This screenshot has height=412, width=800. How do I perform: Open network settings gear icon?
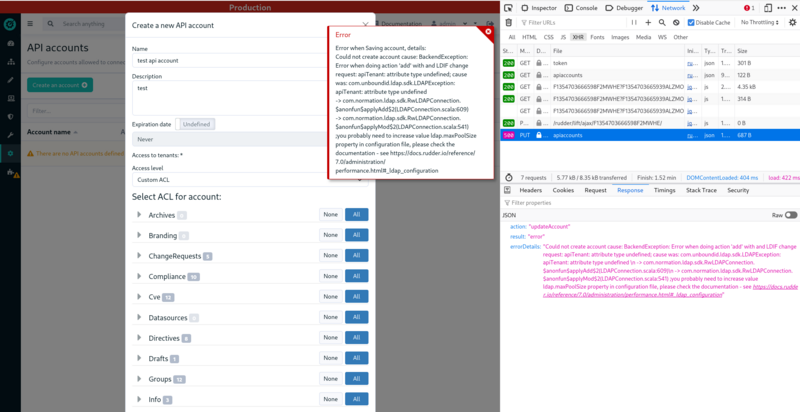tap(792, 22)
